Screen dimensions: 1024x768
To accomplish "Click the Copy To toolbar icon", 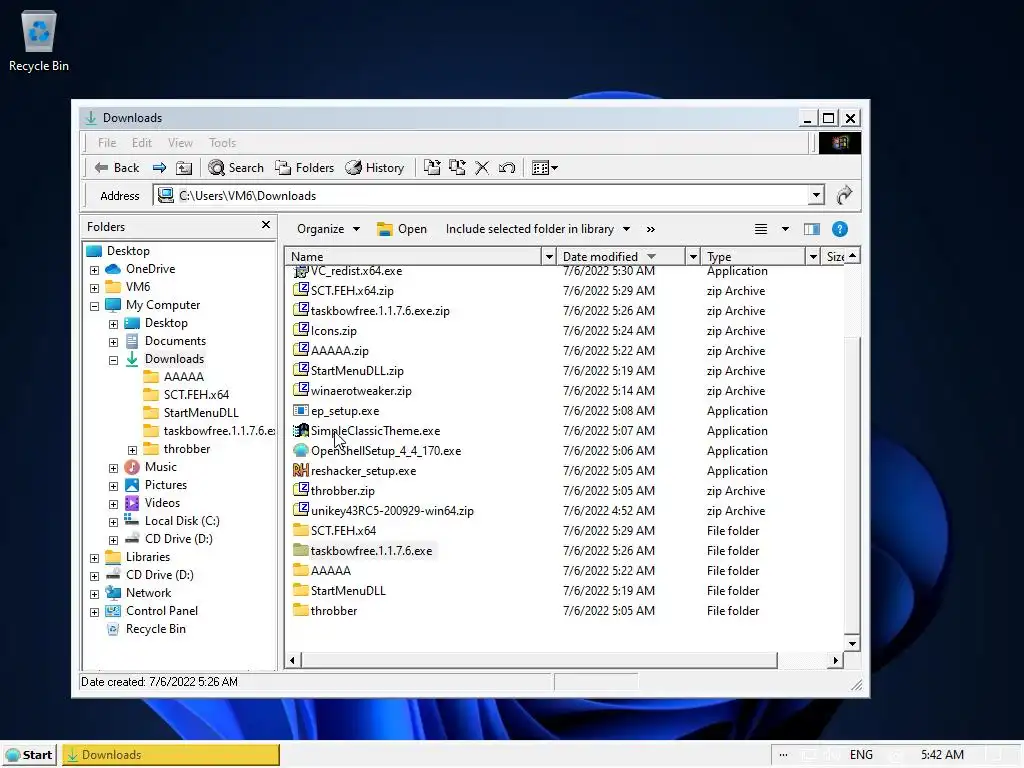I will click(457, 168).
